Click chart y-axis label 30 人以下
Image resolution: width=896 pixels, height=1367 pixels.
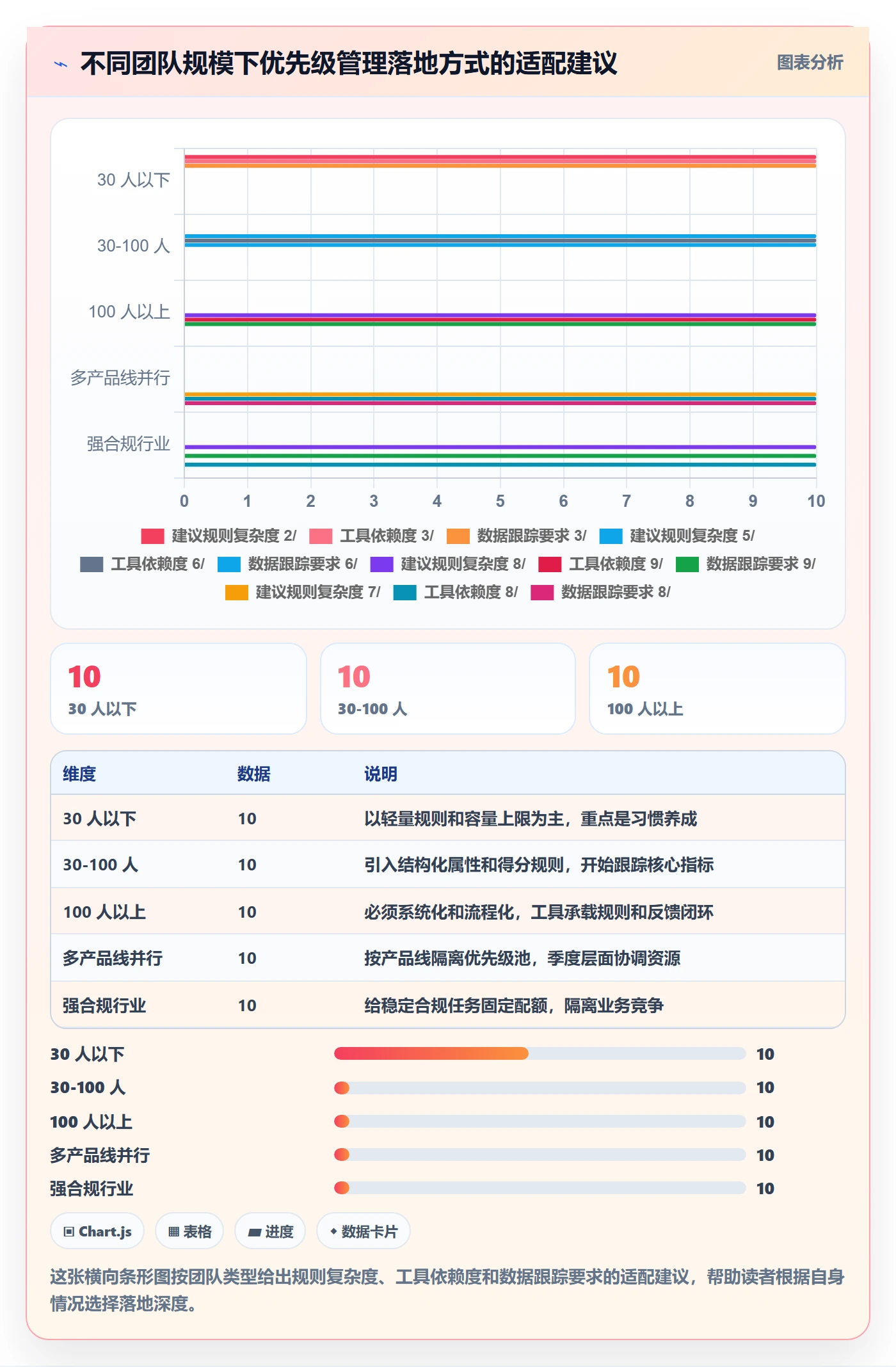(133, 180)
